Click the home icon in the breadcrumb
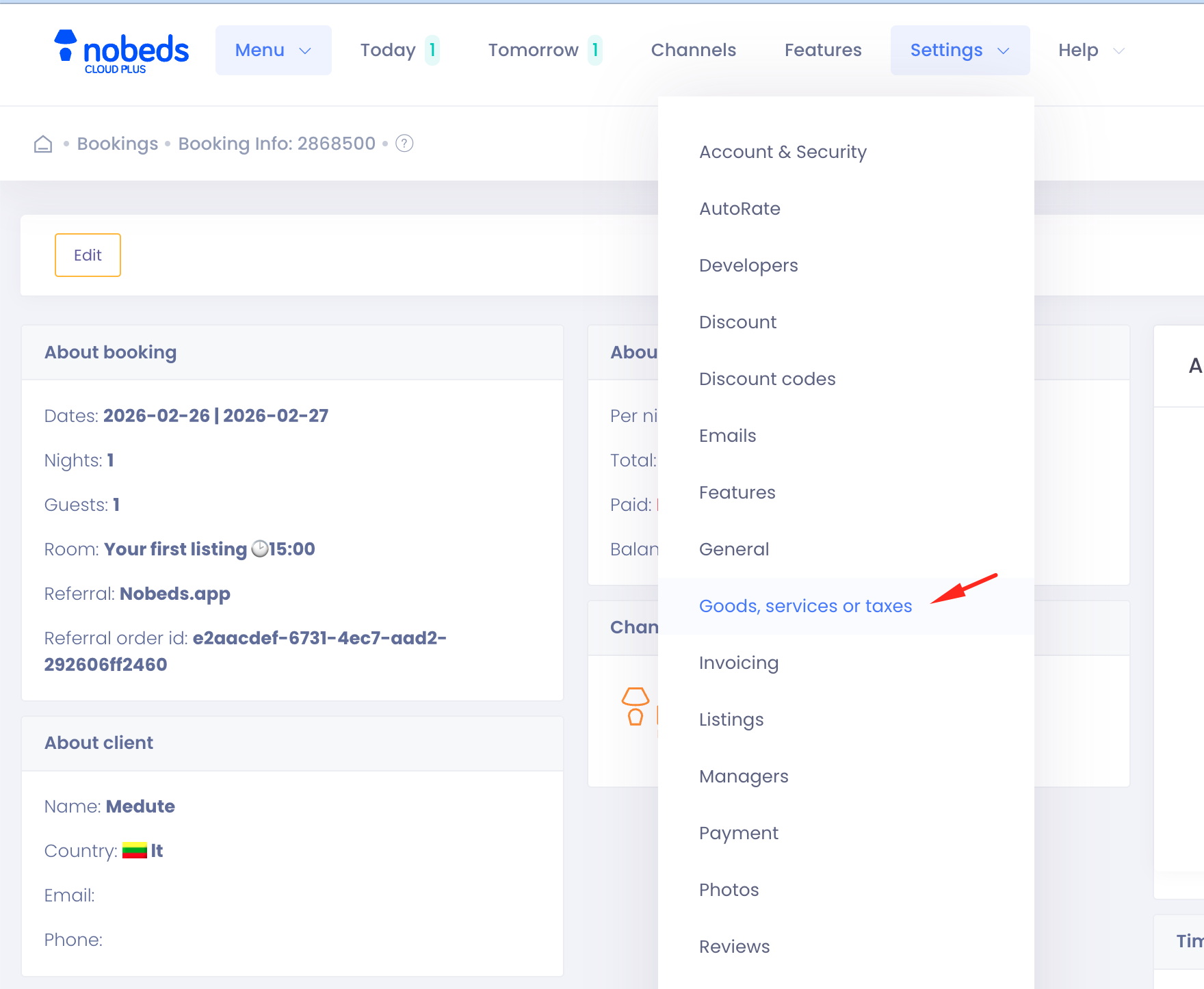 point(42,144)
